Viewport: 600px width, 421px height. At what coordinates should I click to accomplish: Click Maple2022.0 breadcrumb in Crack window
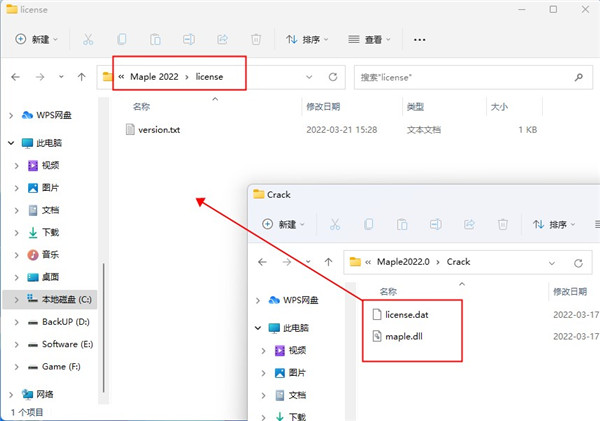403,262
